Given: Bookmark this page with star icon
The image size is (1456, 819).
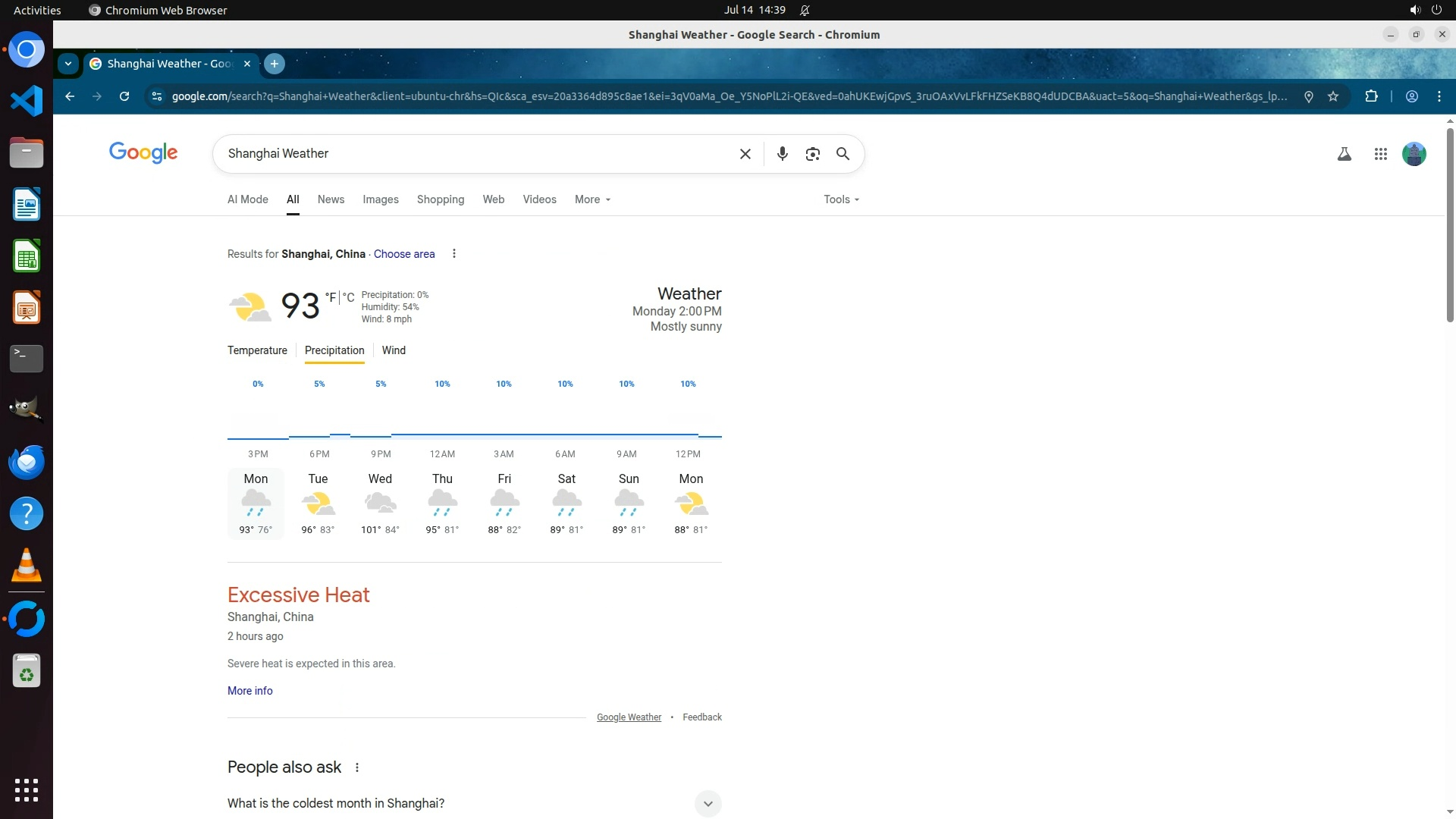Looking at the screenshot, I should [x=1333, y=96].
